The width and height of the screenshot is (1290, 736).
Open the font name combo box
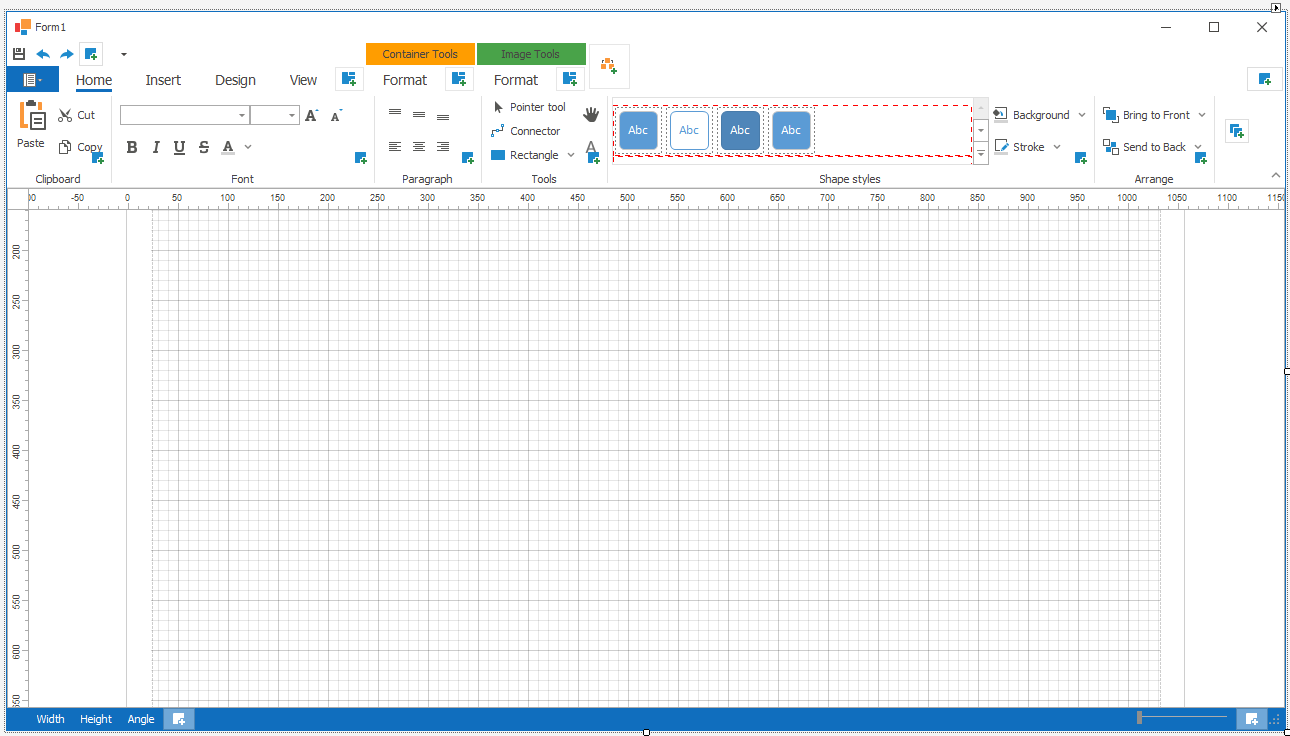(x=184, y=115)
